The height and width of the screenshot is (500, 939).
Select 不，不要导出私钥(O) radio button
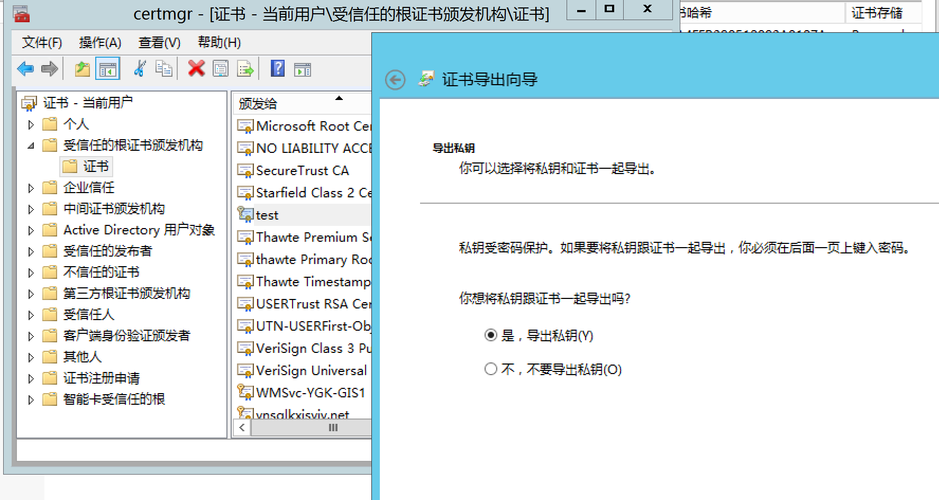(x=490, y=369)
